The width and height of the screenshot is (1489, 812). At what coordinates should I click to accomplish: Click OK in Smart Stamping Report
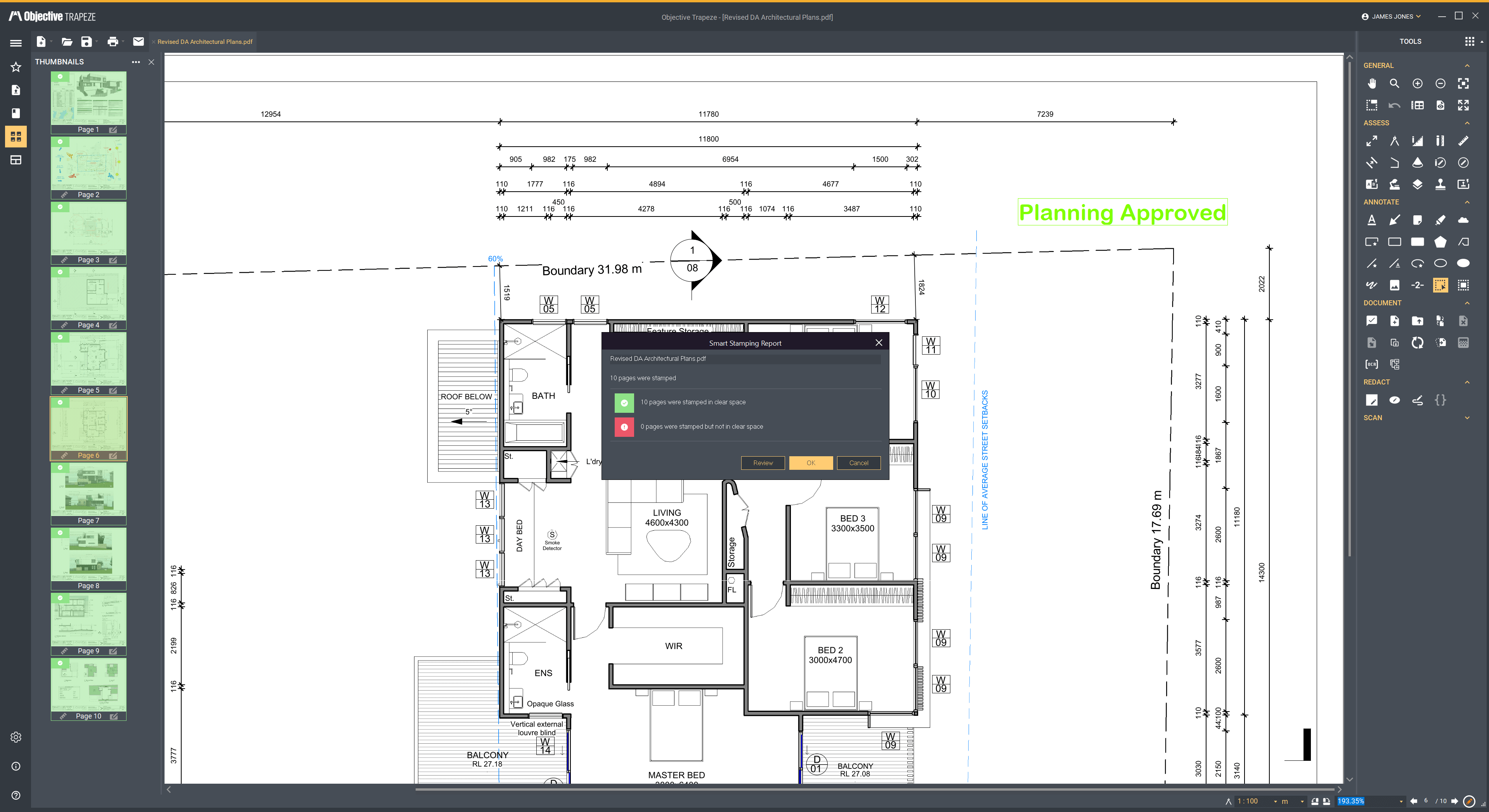[810, 463]
